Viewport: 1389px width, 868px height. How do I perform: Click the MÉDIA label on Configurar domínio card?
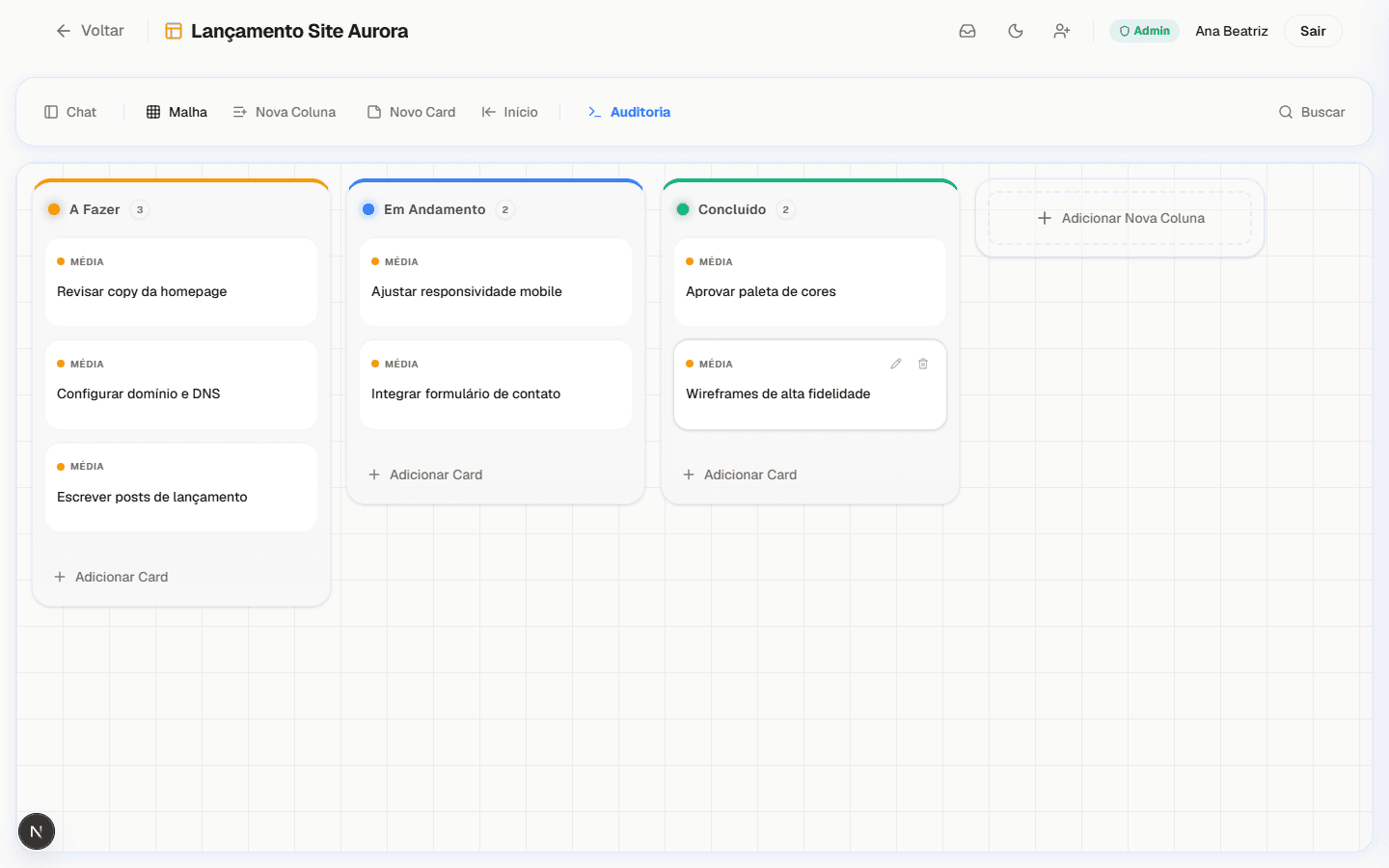coord(87,364)
